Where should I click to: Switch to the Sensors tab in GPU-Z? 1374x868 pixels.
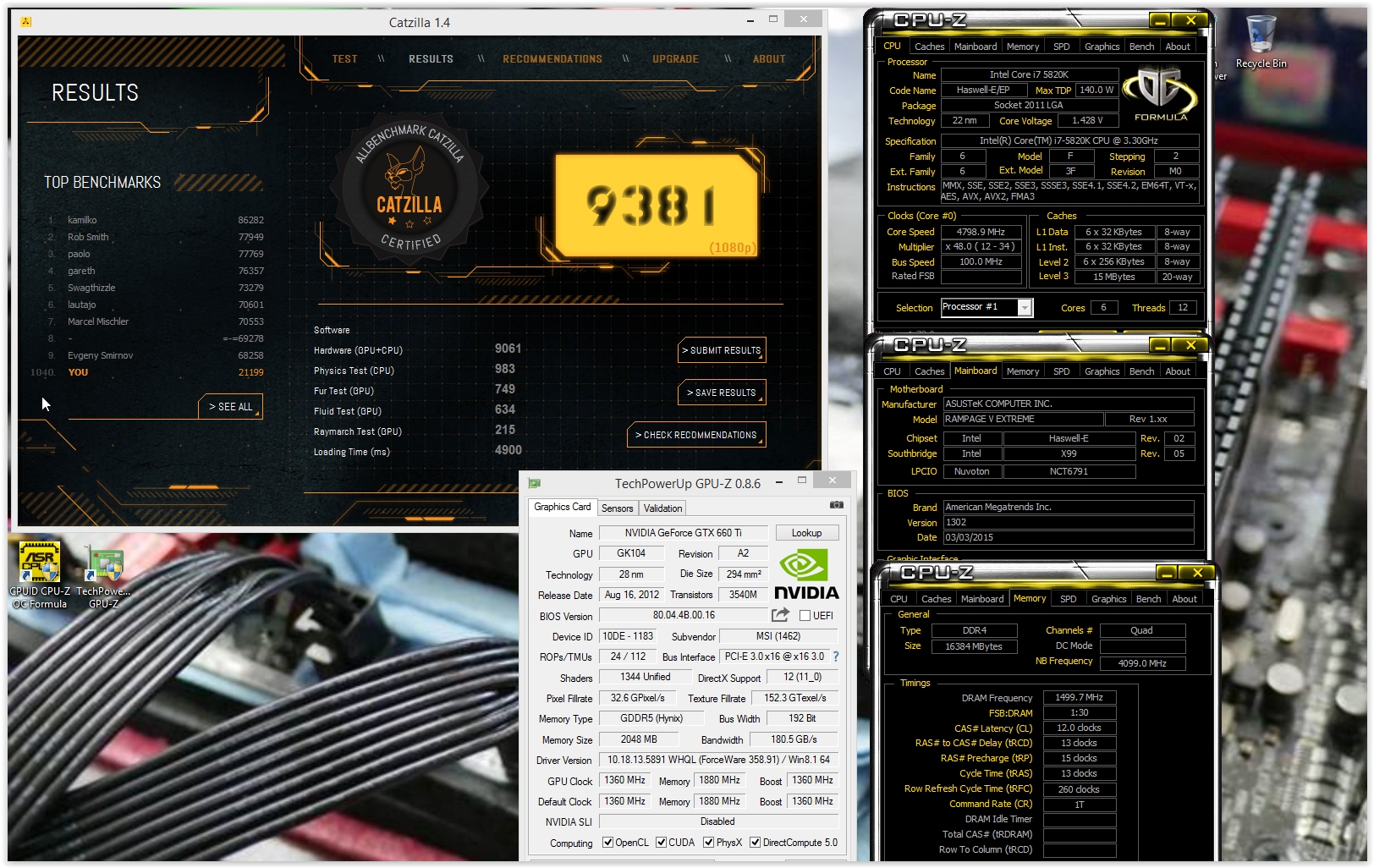click(617, 508)
